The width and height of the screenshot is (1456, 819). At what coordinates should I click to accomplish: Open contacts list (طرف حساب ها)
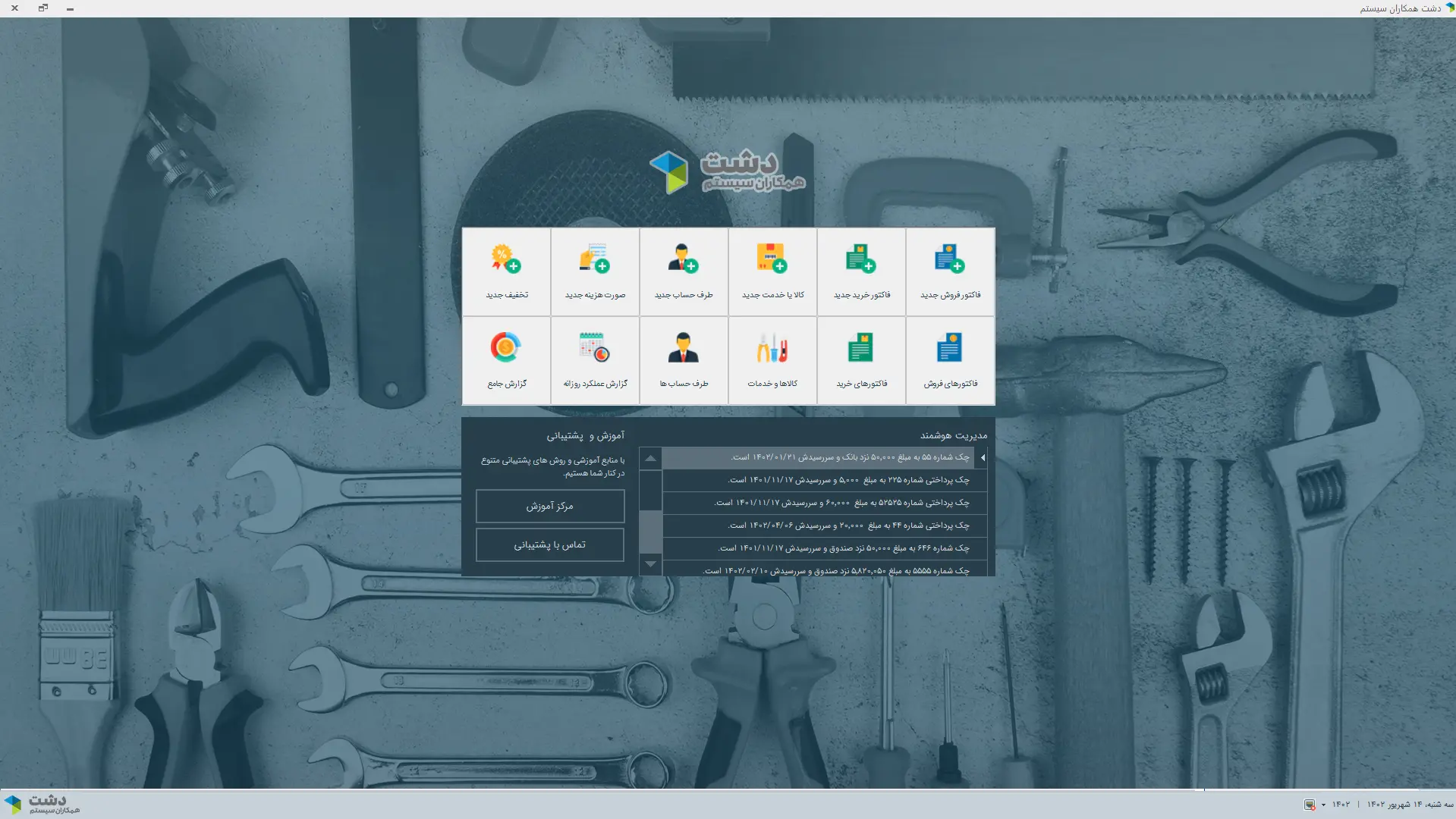[684, 360]
